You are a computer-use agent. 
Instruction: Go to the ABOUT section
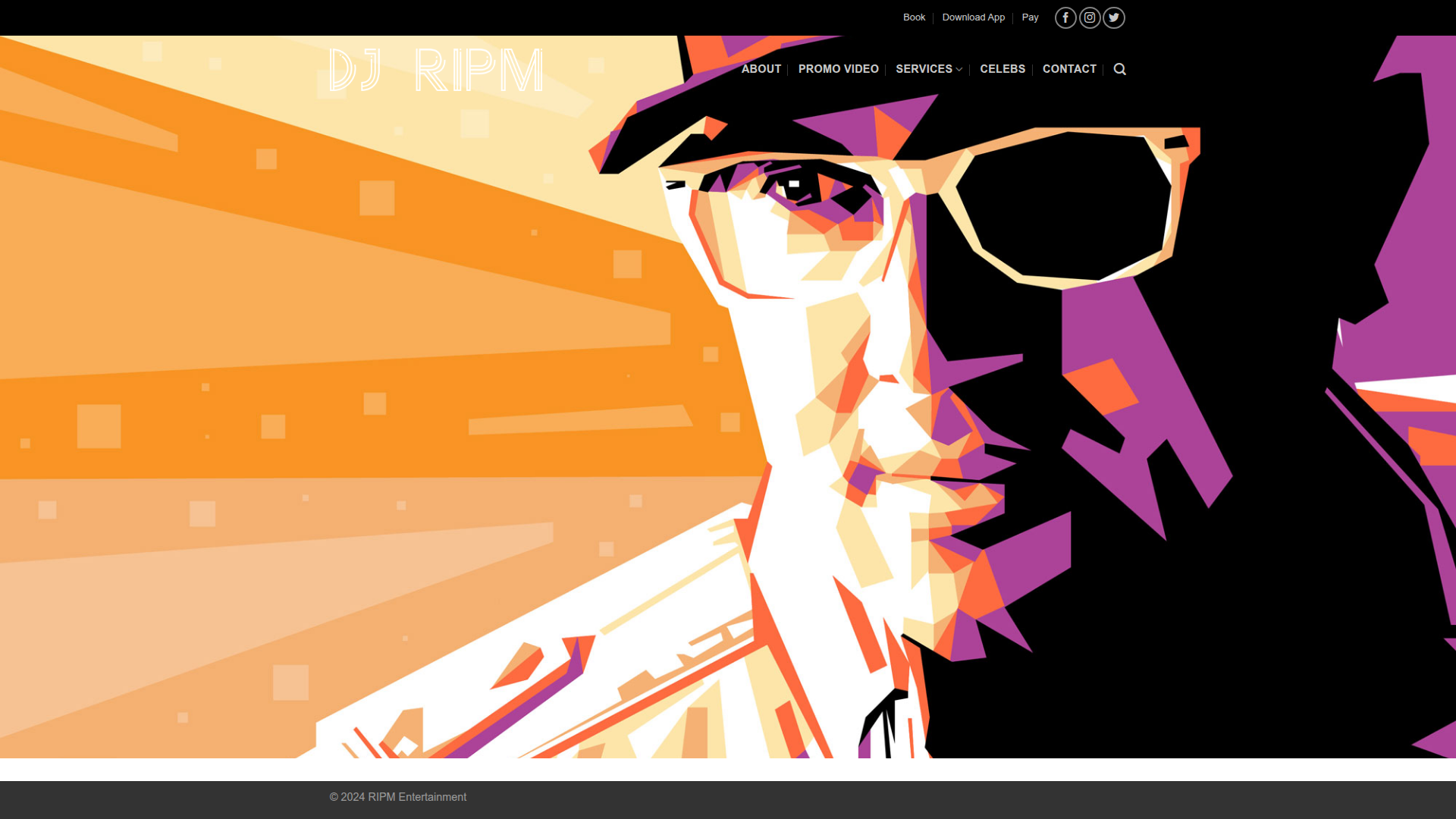(x=761, y=69)
